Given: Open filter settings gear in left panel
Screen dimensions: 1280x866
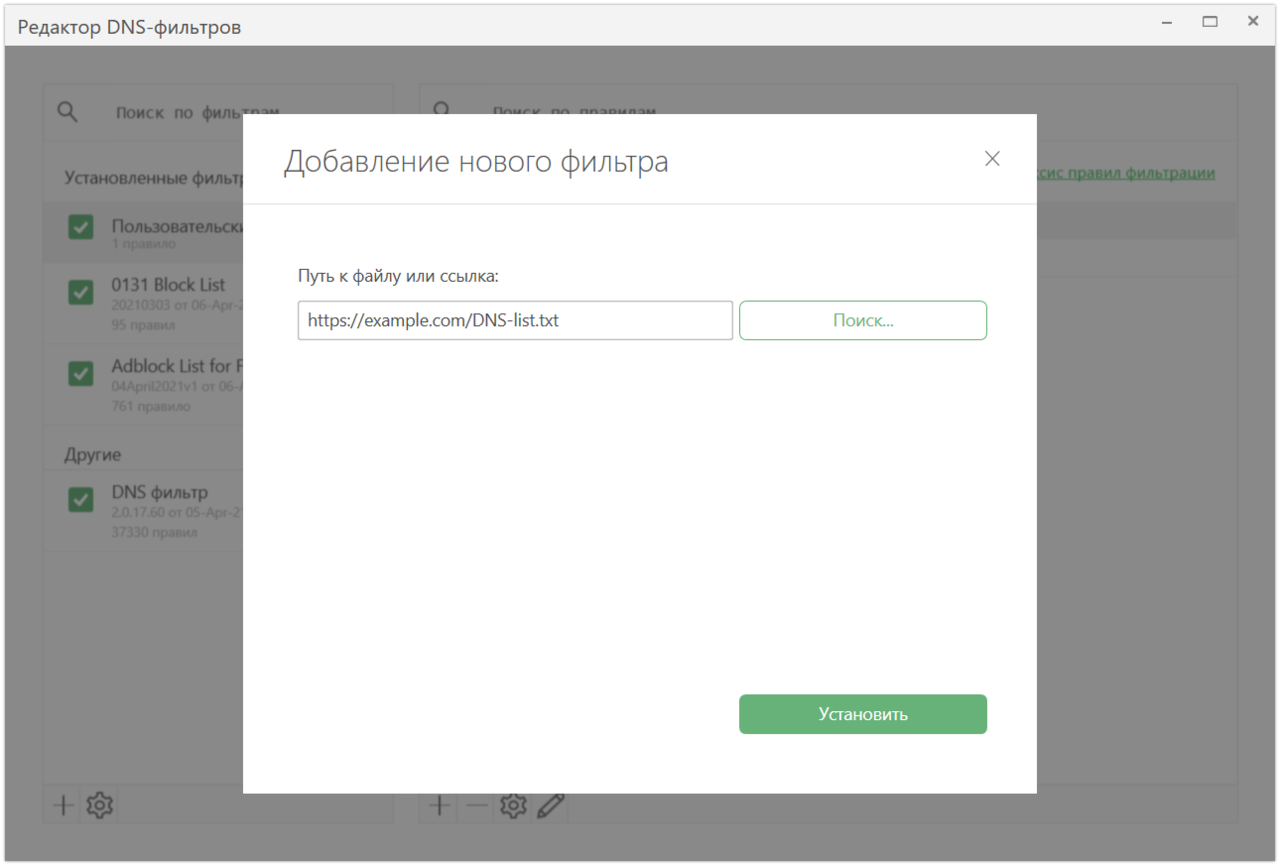Looking at the screenshot, I should tap(99, 805).
